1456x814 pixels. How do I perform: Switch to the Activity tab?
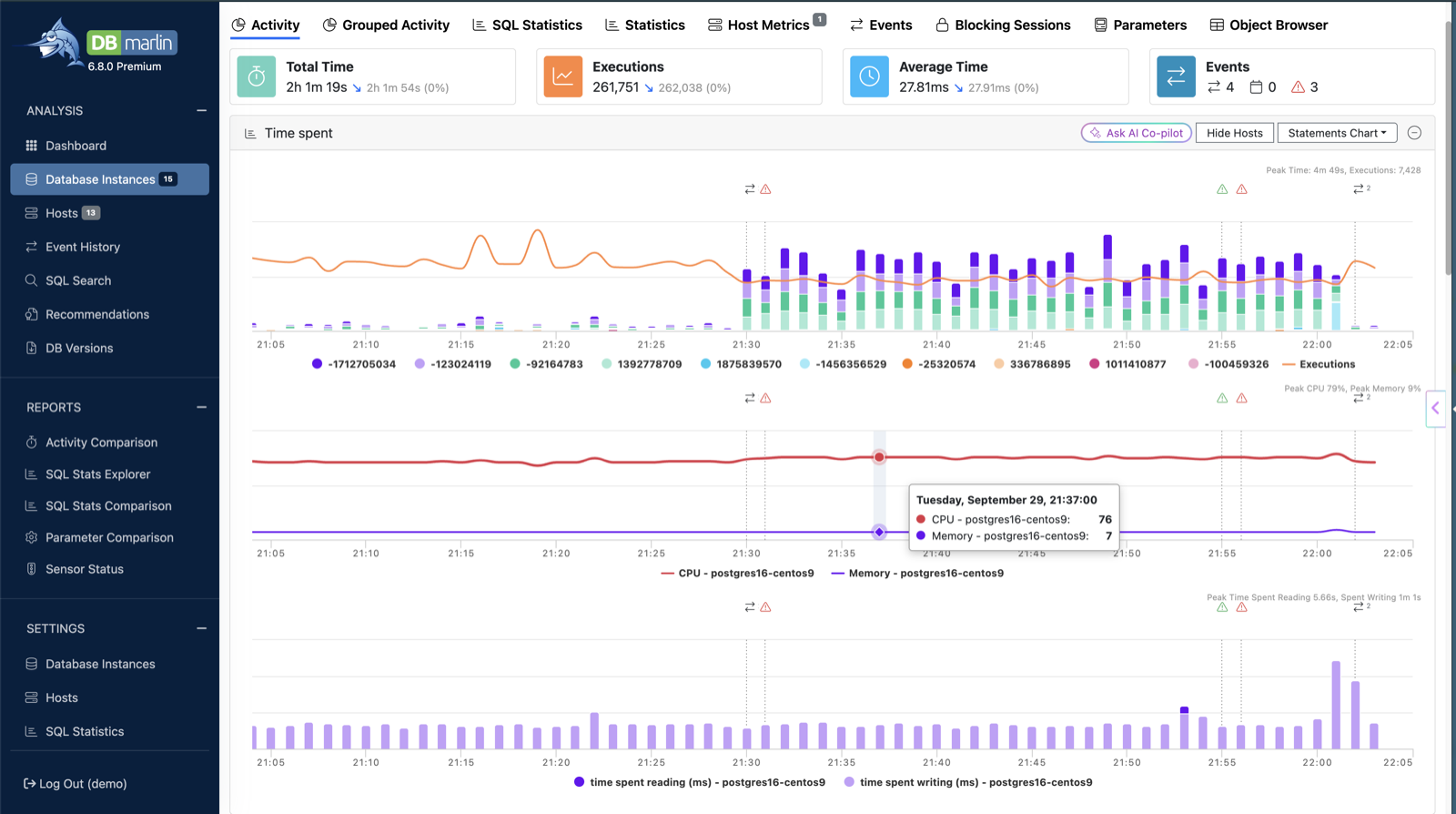(266, 25)
